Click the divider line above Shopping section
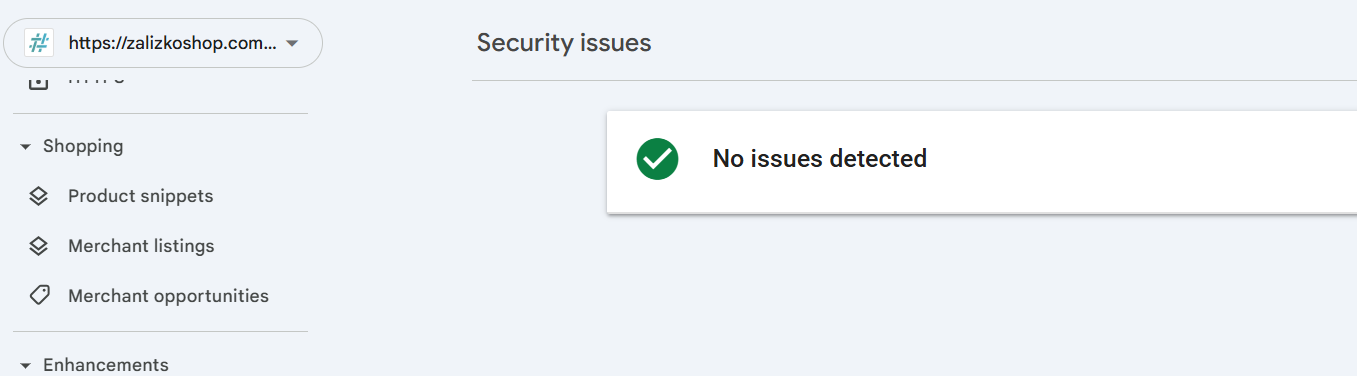The width and height of the screenshot is (1357, 376). click(x=160, y=113)
